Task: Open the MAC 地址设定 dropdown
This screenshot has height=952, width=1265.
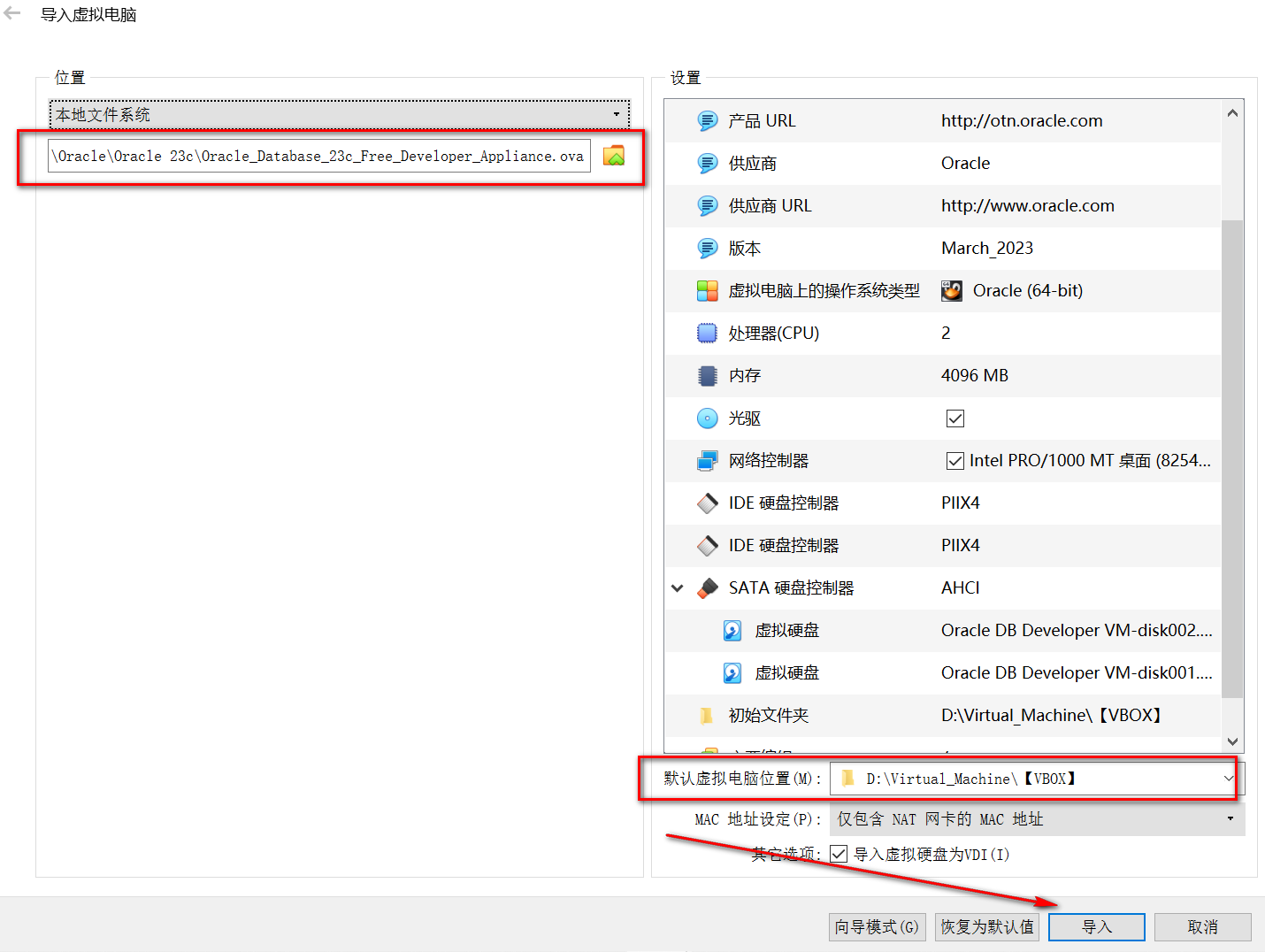Action: (1037, 819)
